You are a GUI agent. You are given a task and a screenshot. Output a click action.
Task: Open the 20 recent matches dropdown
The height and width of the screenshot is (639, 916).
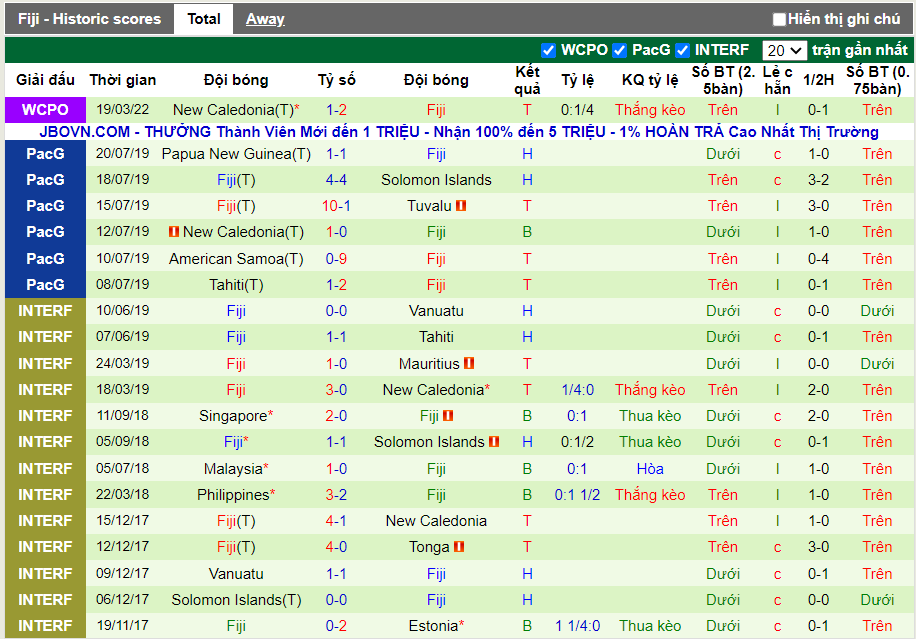(784, 51)
